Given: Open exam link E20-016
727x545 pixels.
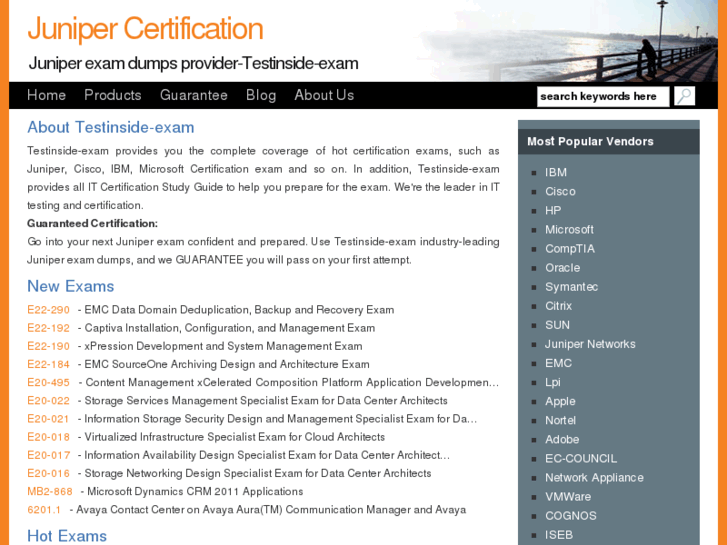Looking at the screenshot, I should pyautogui.click(x=48, y=473).
